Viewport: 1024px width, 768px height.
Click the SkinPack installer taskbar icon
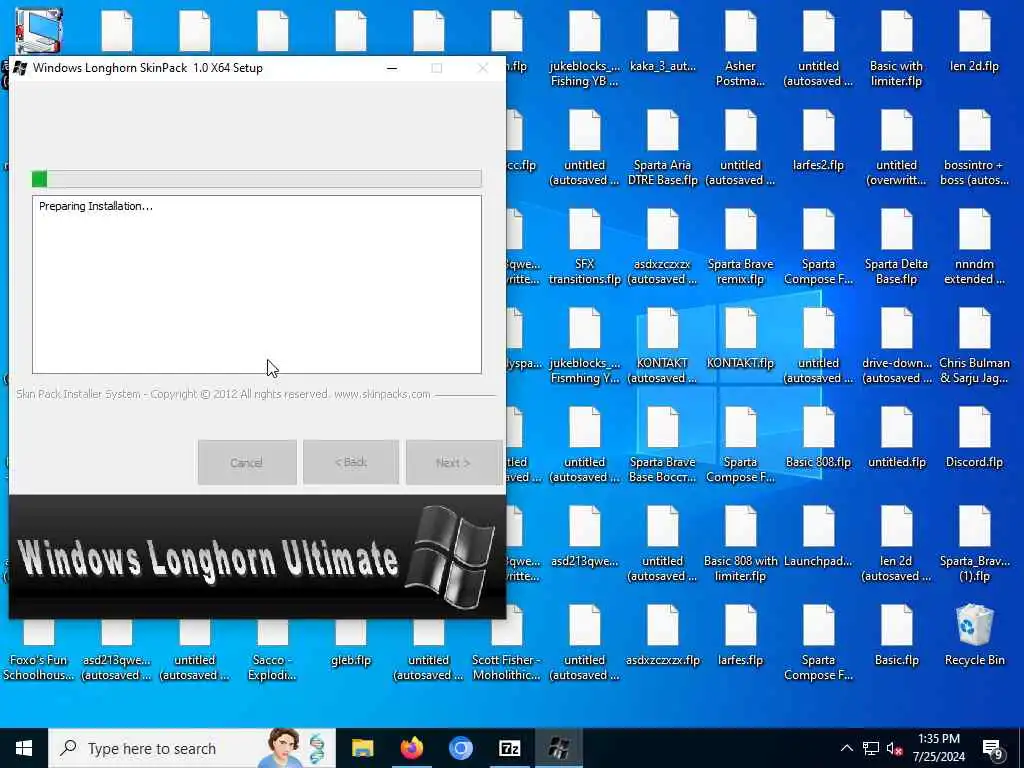[558, 748]
